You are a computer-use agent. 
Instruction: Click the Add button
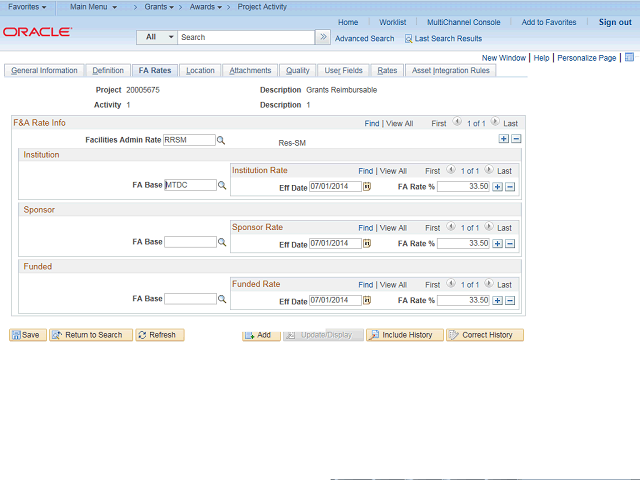pos(261,335)
